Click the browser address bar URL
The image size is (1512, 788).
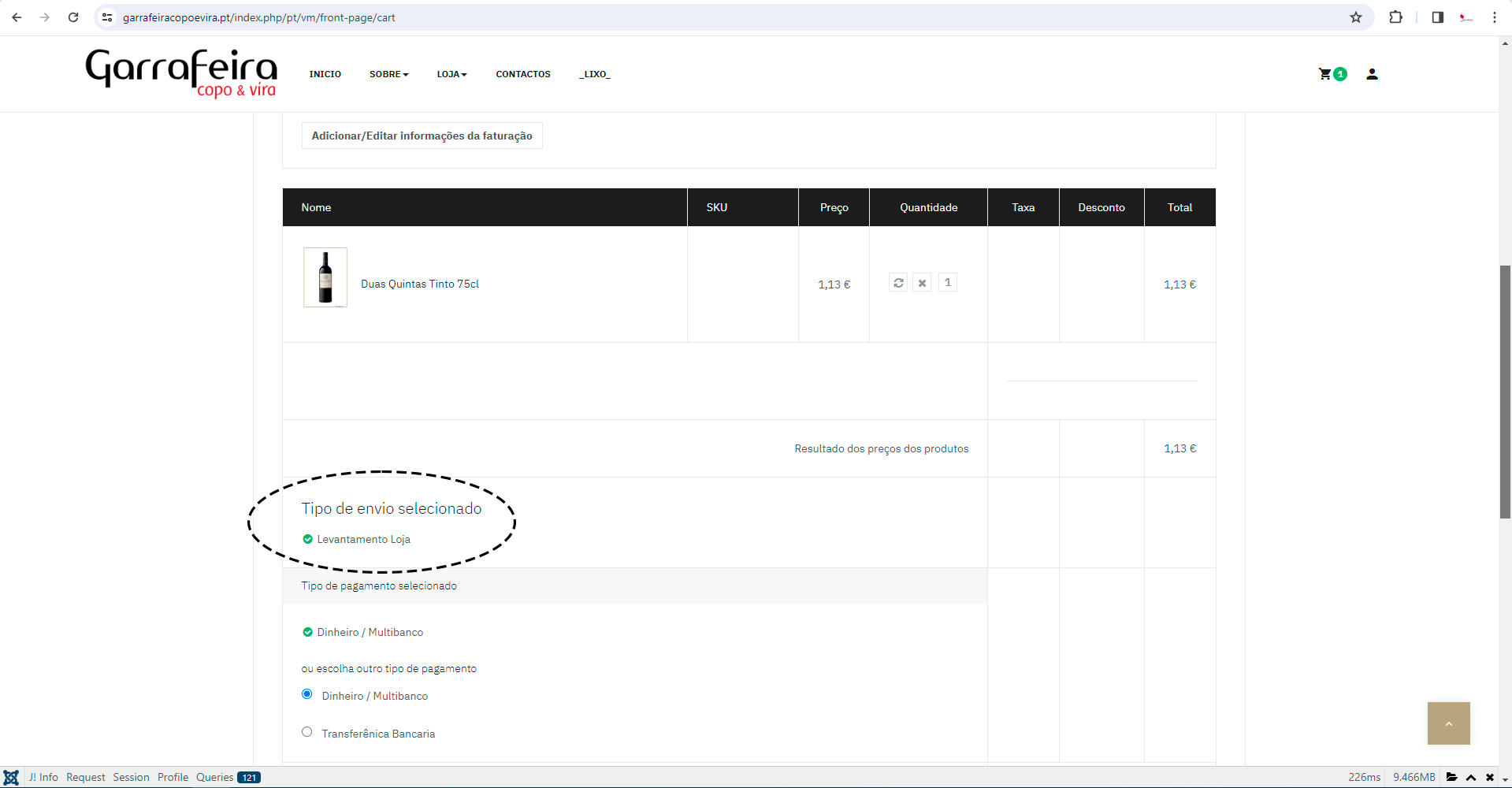259,17
